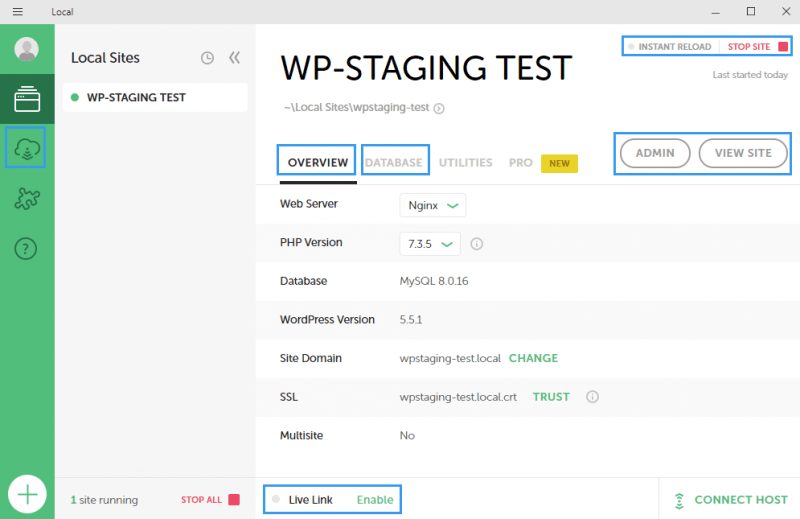Click the WP-STAGING TEST main heading

point(426,68)
